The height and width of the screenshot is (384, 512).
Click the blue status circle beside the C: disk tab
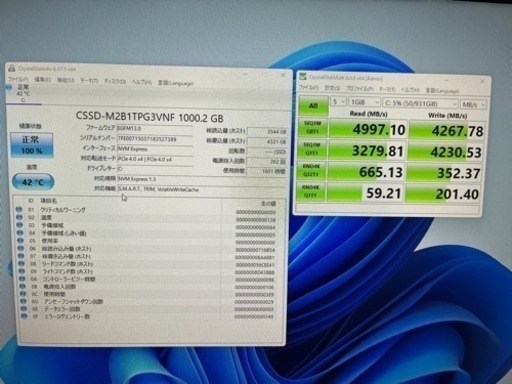tap(9, 88)
